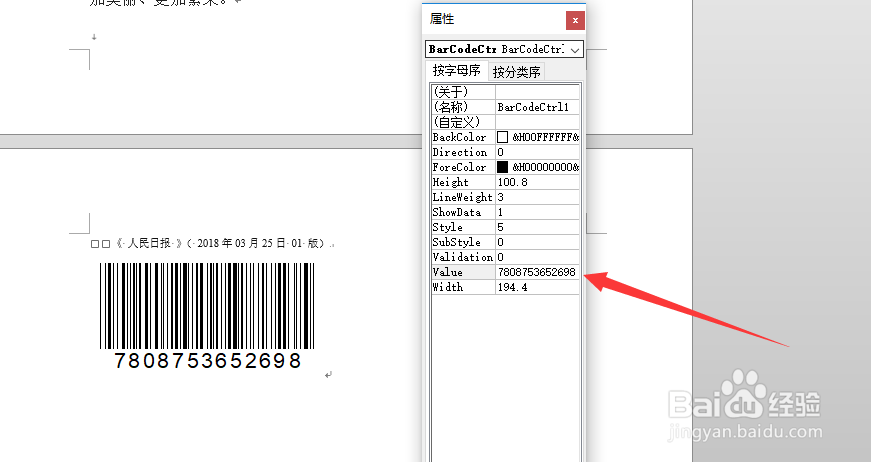Edit the Validation value 0

tap(537, 257)
